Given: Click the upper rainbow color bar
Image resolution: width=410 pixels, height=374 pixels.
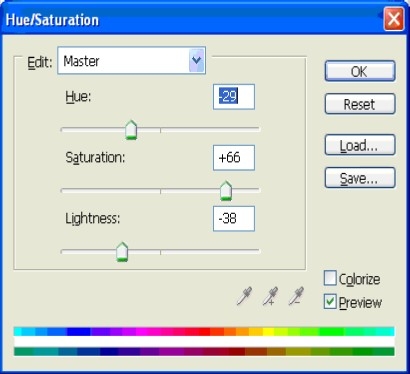Looking at the screenshot, I should coord(204,331).
